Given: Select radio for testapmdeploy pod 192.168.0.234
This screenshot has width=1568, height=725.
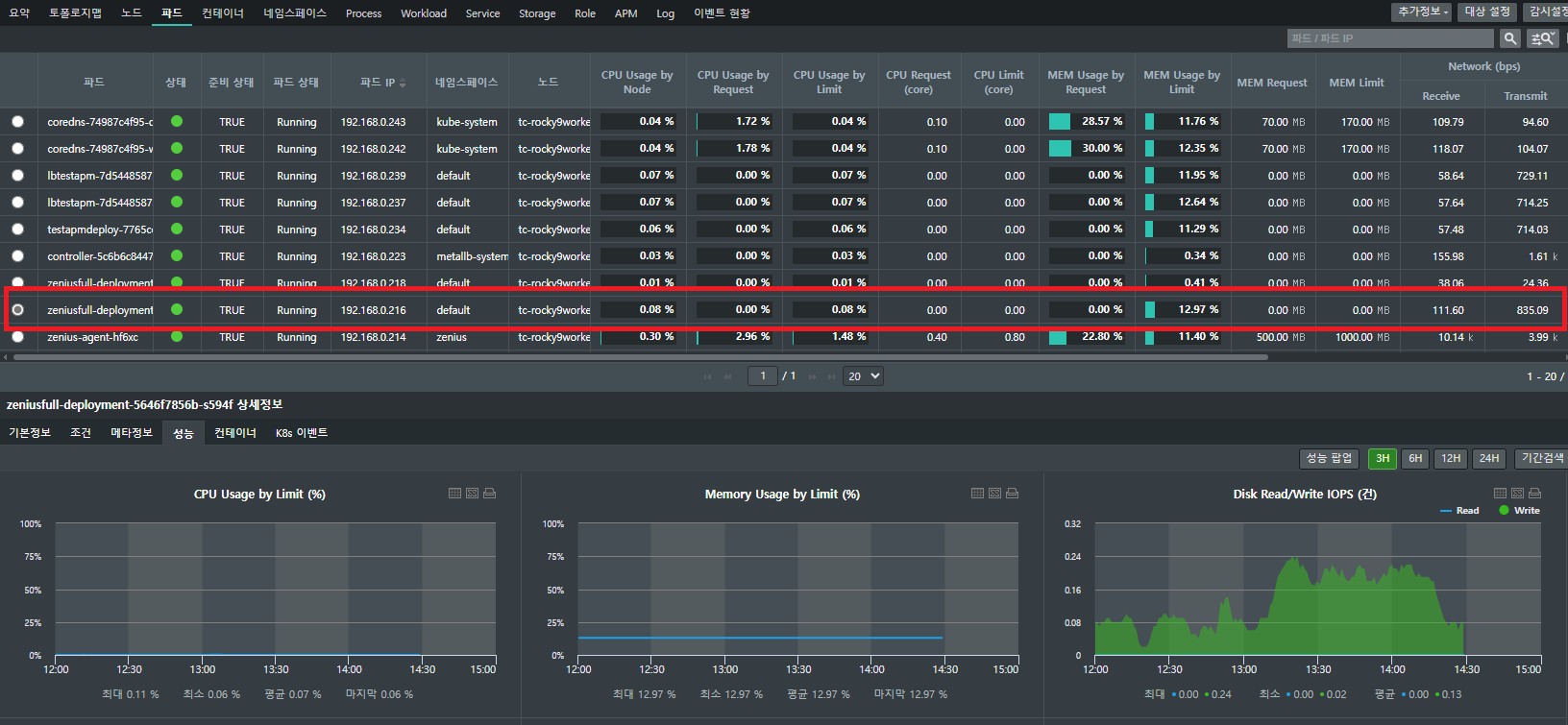Looking at the screenshot, I should click(18, 230).
